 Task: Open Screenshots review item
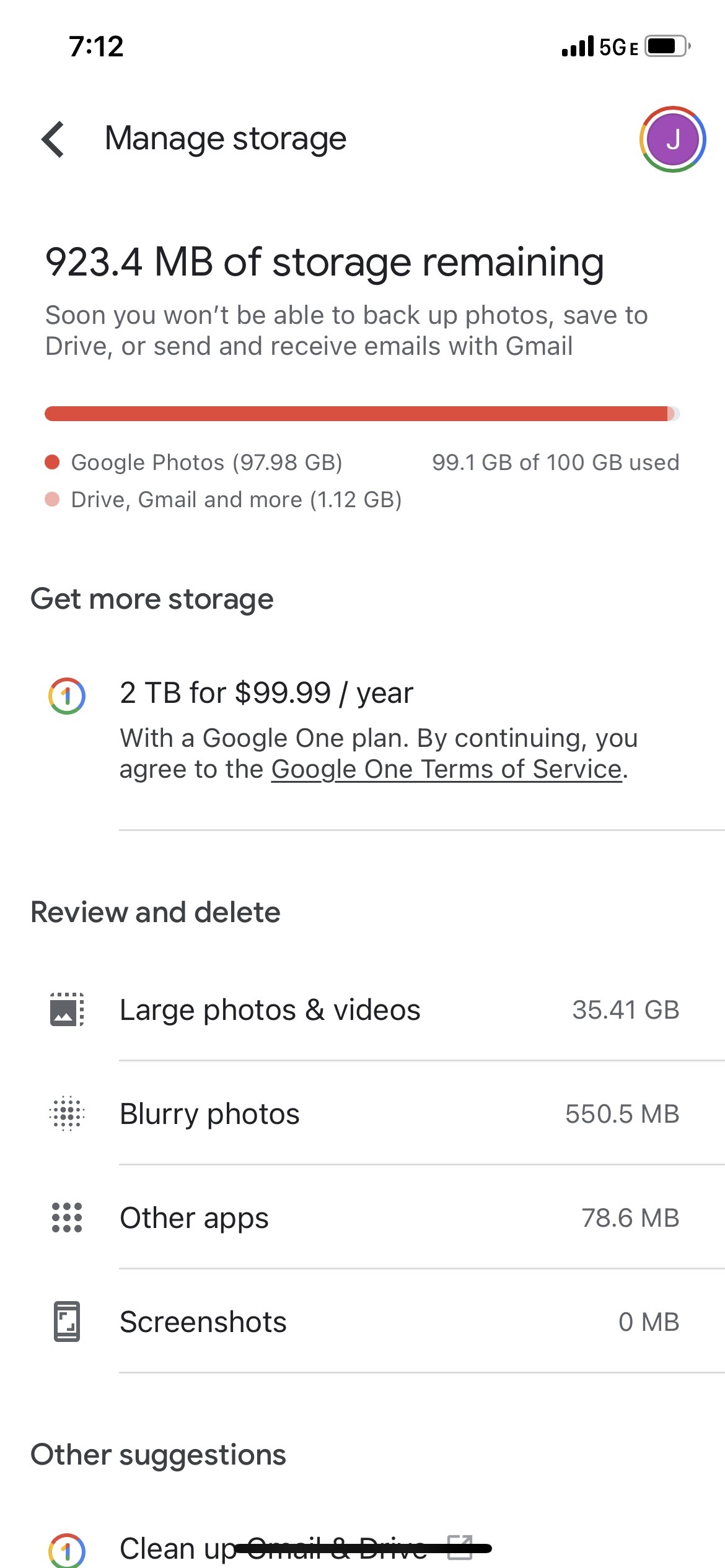point(203,1322)
